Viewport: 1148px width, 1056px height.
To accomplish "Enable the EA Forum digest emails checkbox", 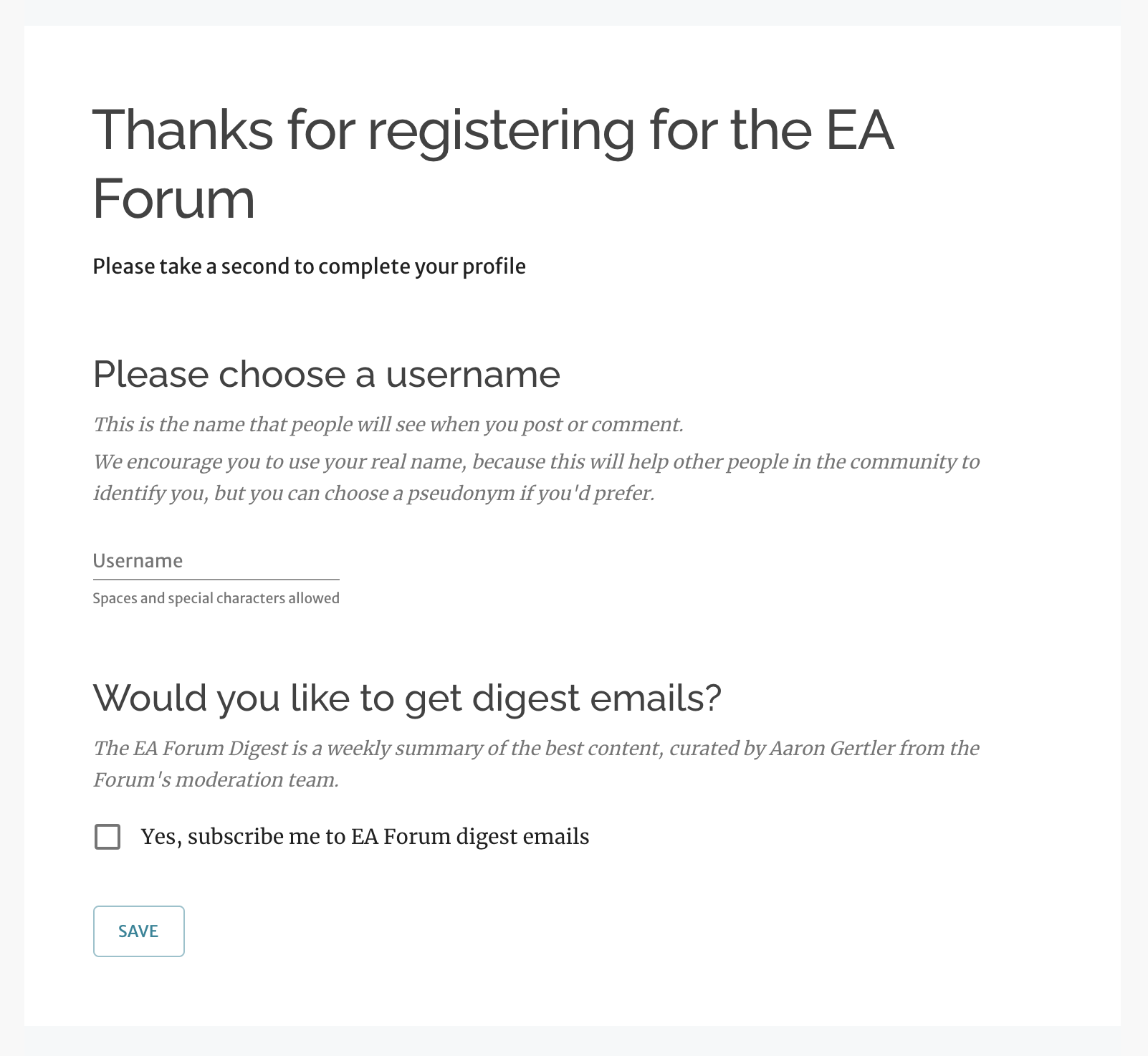I will click(107, 837).
